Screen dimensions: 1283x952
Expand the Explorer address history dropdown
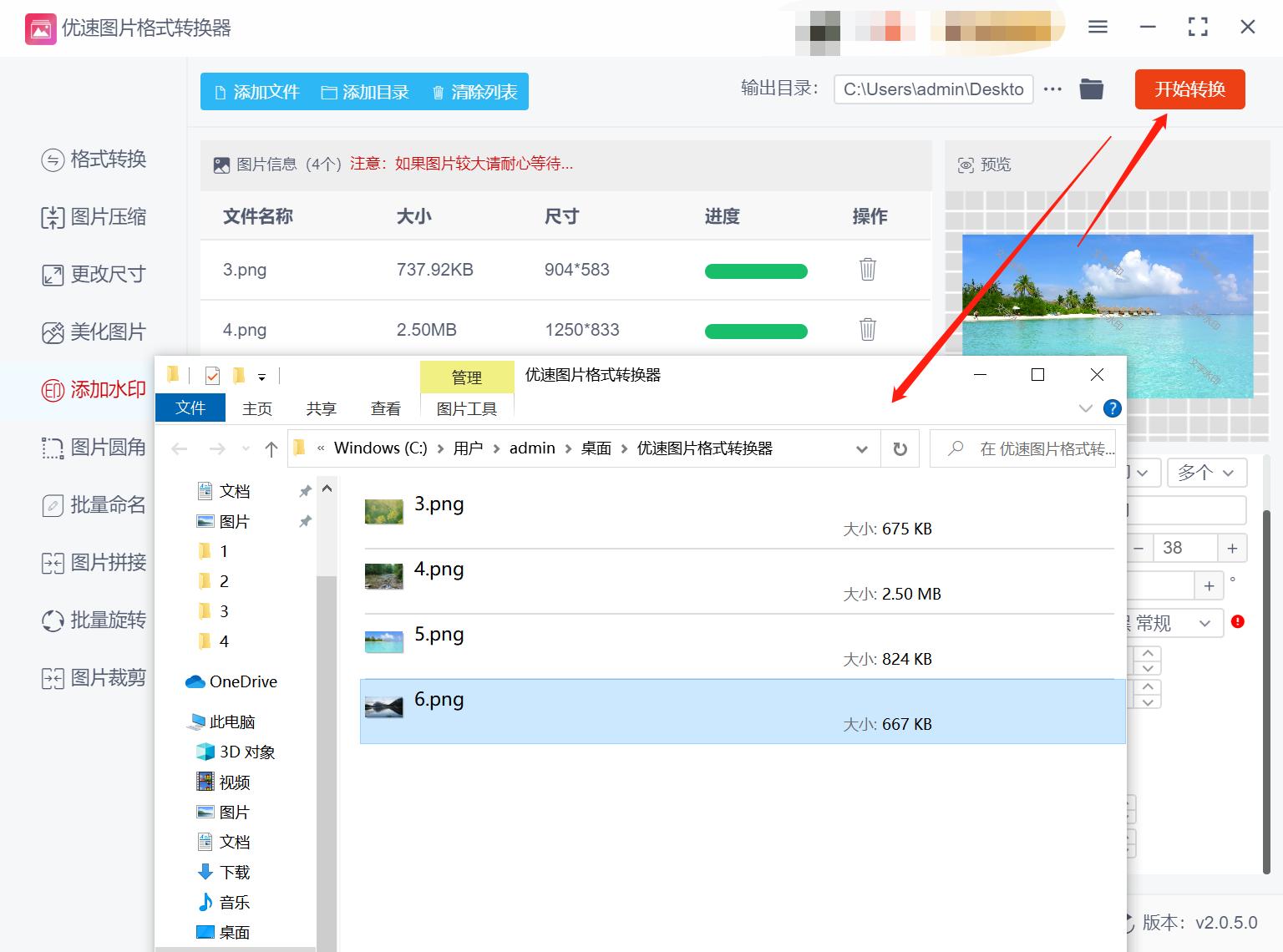[x=862, y=449]
